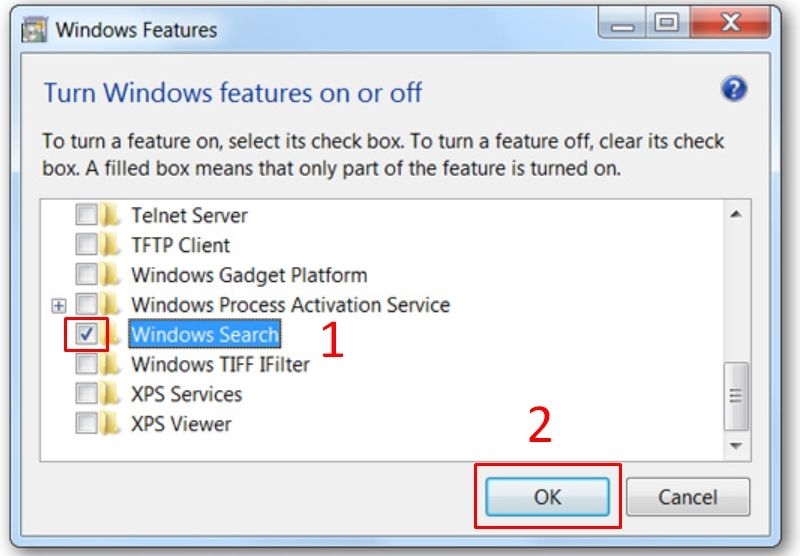Select the Windows TIFF IFilter item

click(220, 364)
